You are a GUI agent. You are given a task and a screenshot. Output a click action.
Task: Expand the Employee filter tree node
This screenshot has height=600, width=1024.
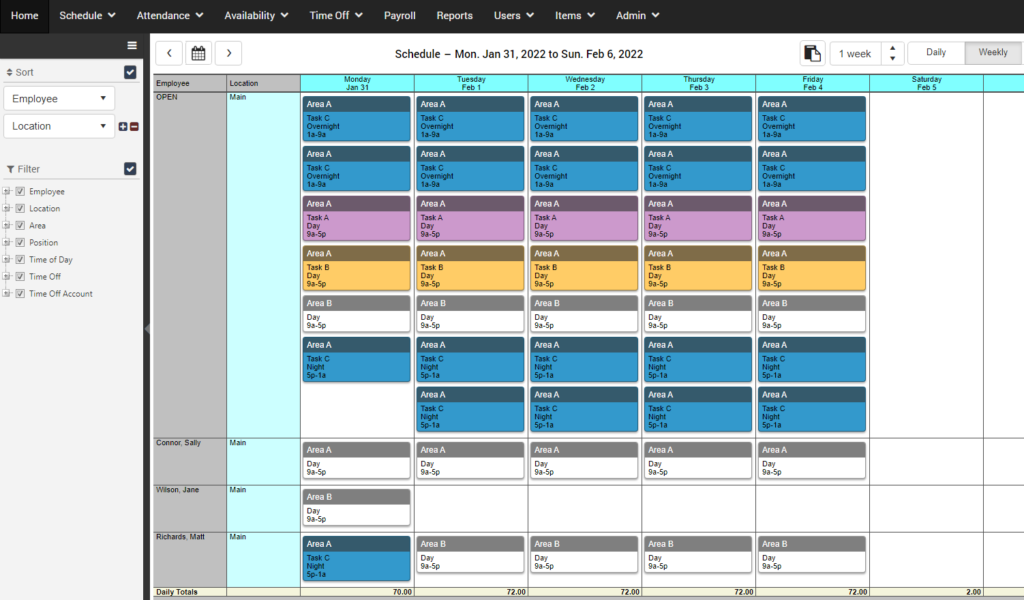click(7, 191)
